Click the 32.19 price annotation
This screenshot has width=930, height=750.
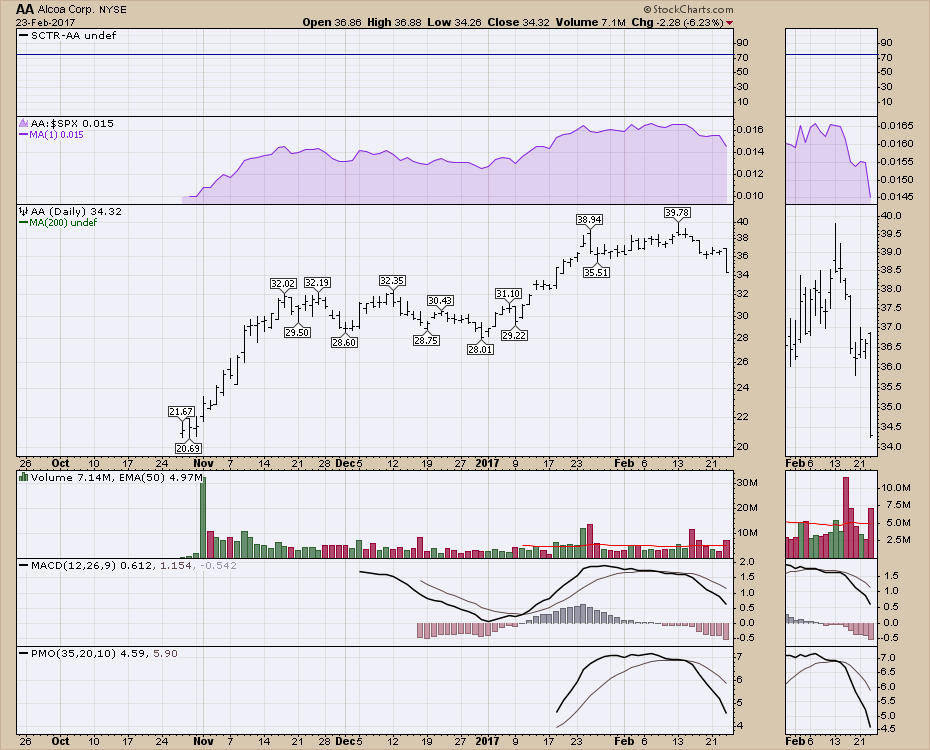(x=317, y=282)
